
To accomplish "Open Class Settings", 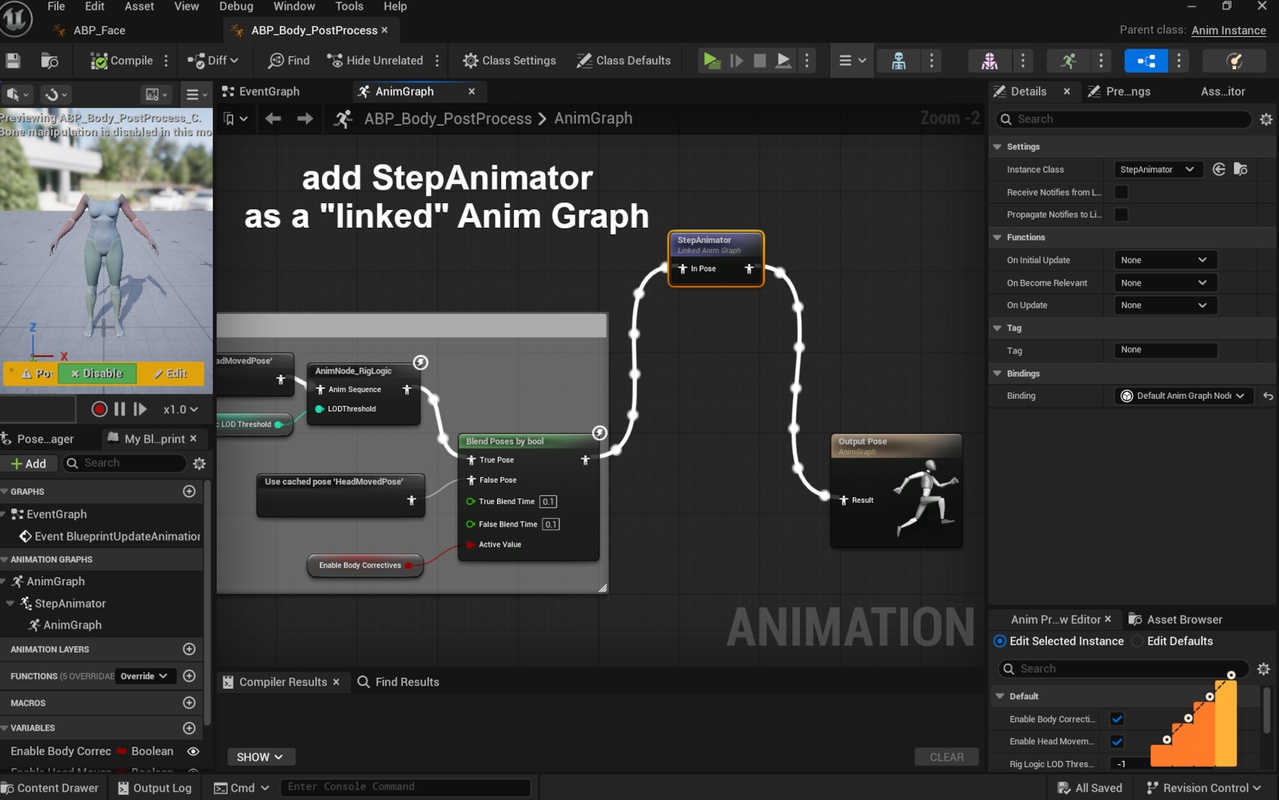I will click(x=509, y=61).
